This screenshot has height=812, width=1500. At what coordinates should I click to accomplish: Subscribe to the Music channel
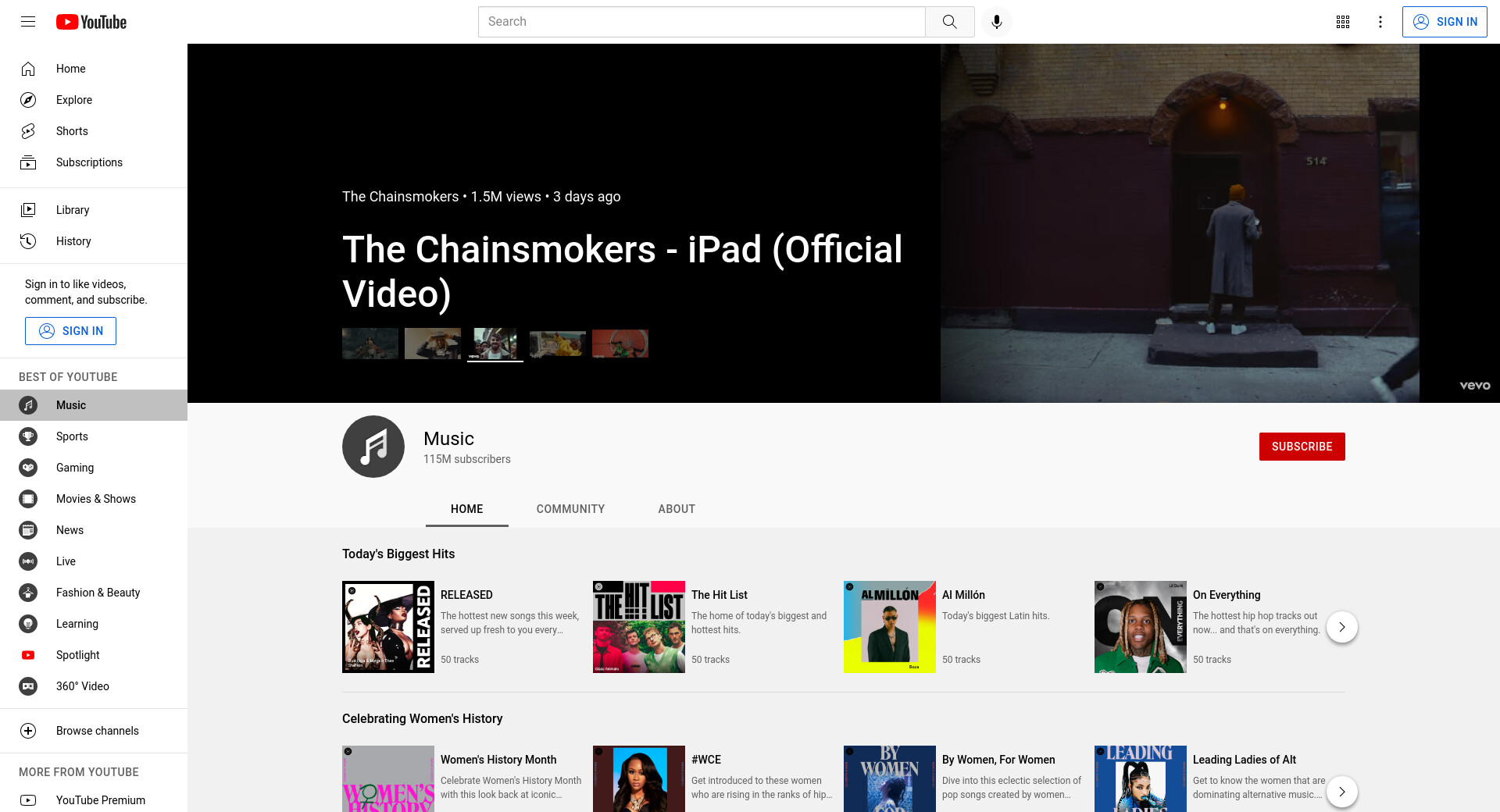tap(1302, 447)
